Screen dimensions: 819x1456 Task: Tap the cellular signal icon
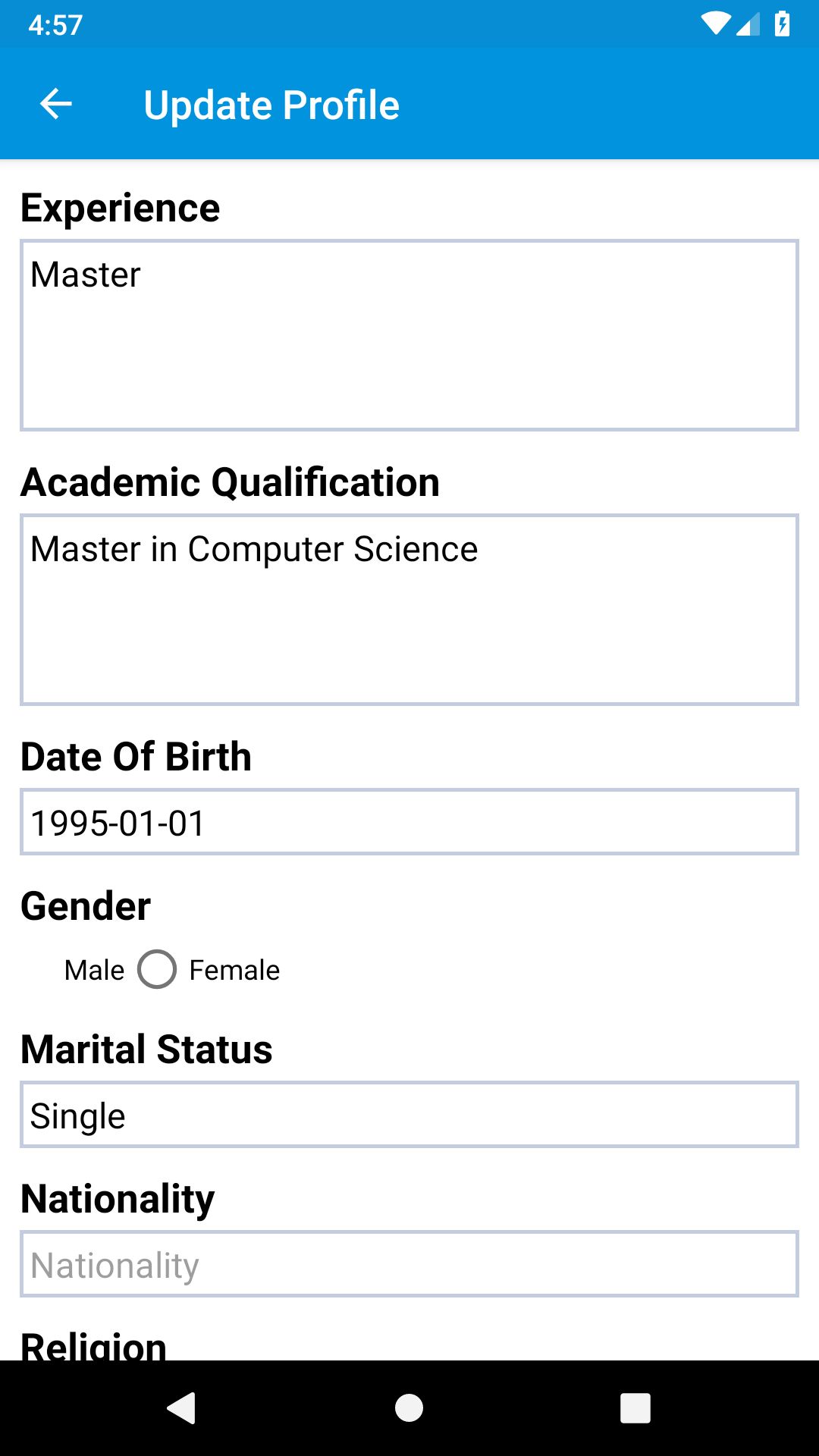(x=748, y=24)
